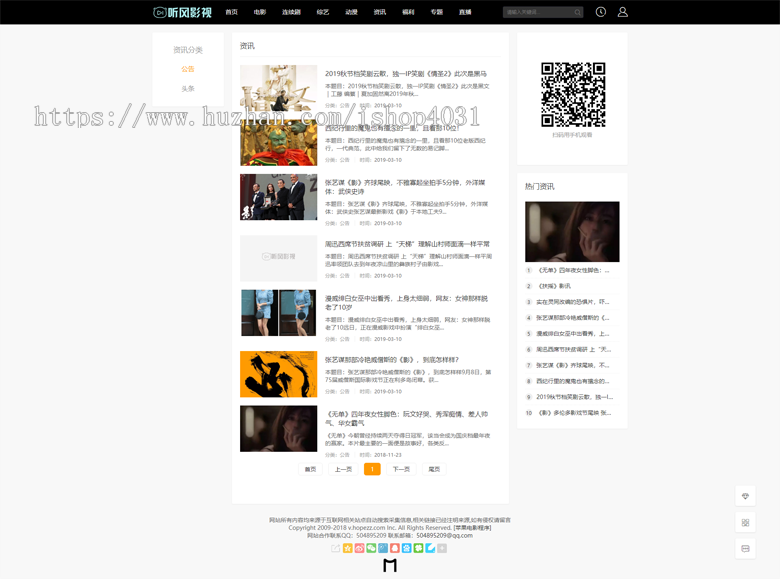Open more share options plus icon
The image size is (780, 579).
pos(442,548)
